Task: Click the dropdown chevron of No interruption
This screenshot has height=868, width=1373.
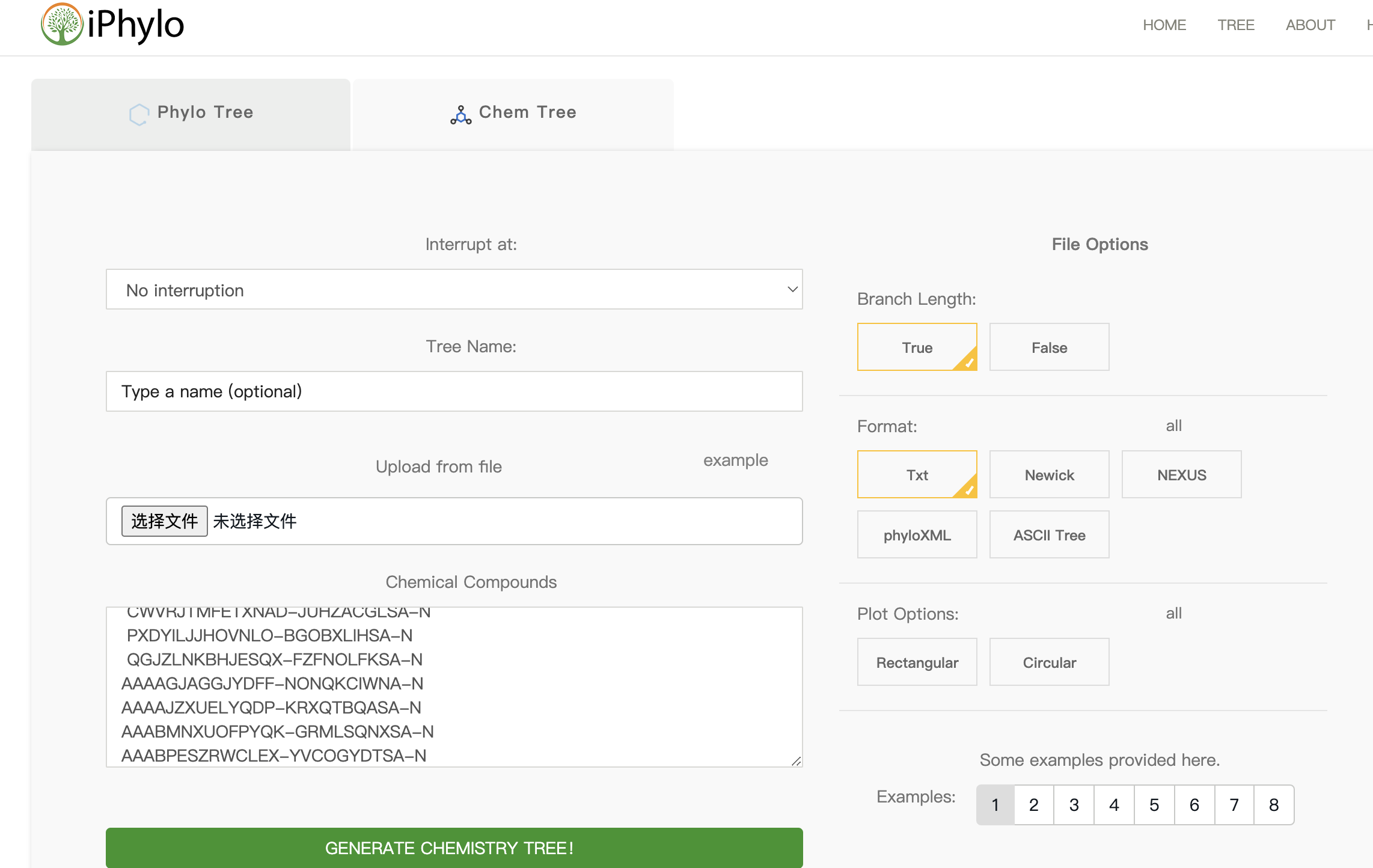Action: tap(792, 290)
